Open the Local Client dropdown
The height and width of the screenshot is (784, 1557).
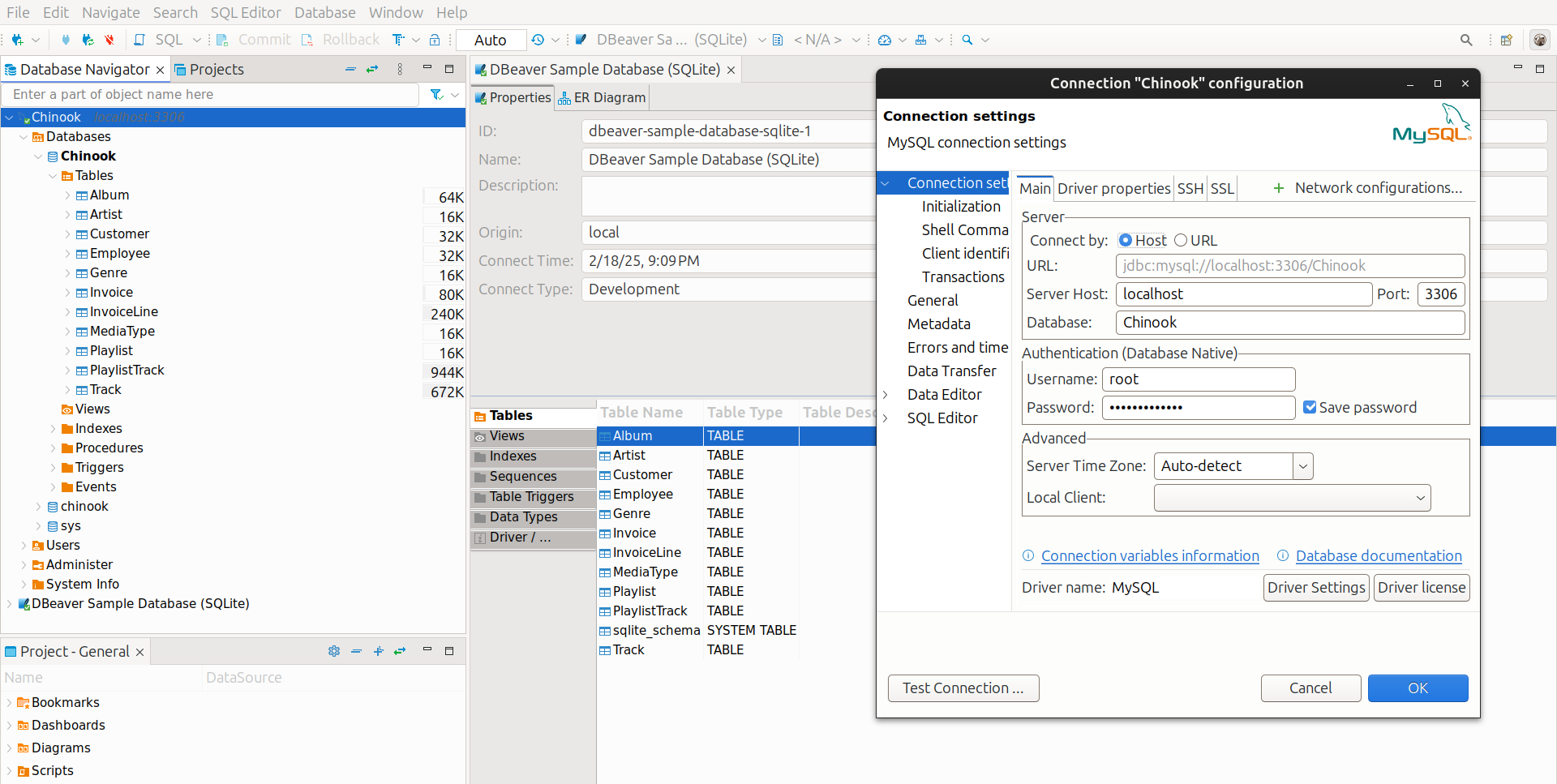1293,498
